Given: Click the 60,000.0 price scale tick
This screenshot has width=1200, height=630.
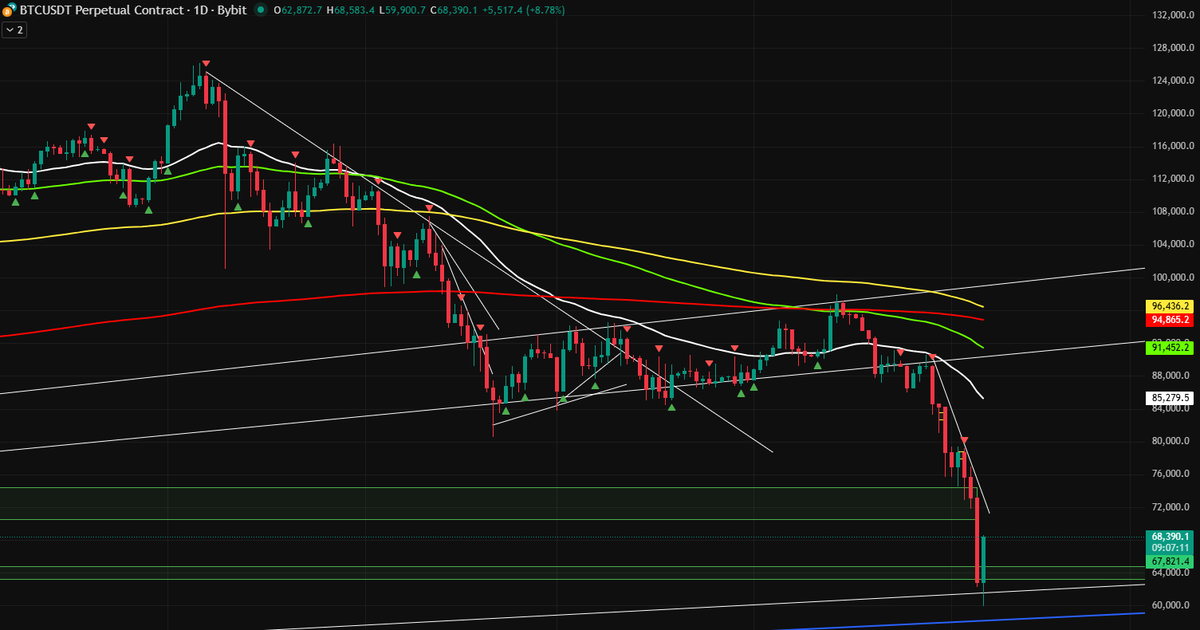Looking at the screenshot, I should [1172, 605].
